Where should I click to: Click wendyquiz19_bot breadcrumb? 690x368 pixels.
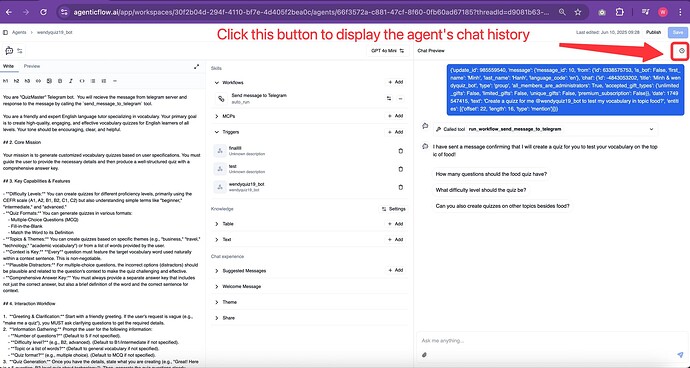pos(55,32)
